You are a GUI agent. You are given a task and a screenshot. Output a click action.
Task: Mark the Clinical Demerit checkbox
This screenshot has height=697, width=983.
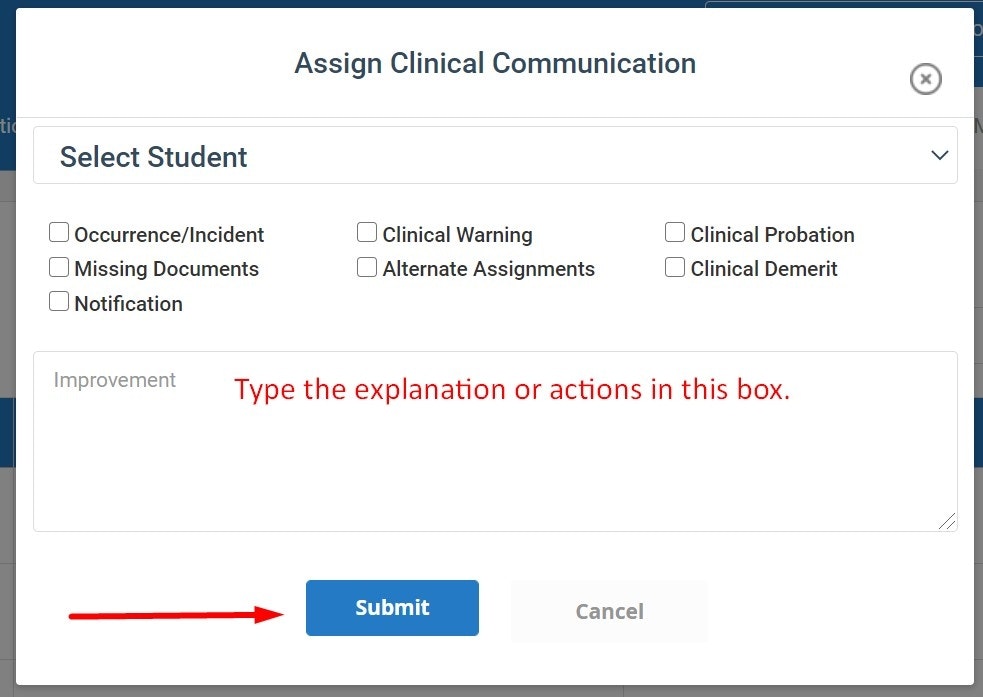pos(675,267)
